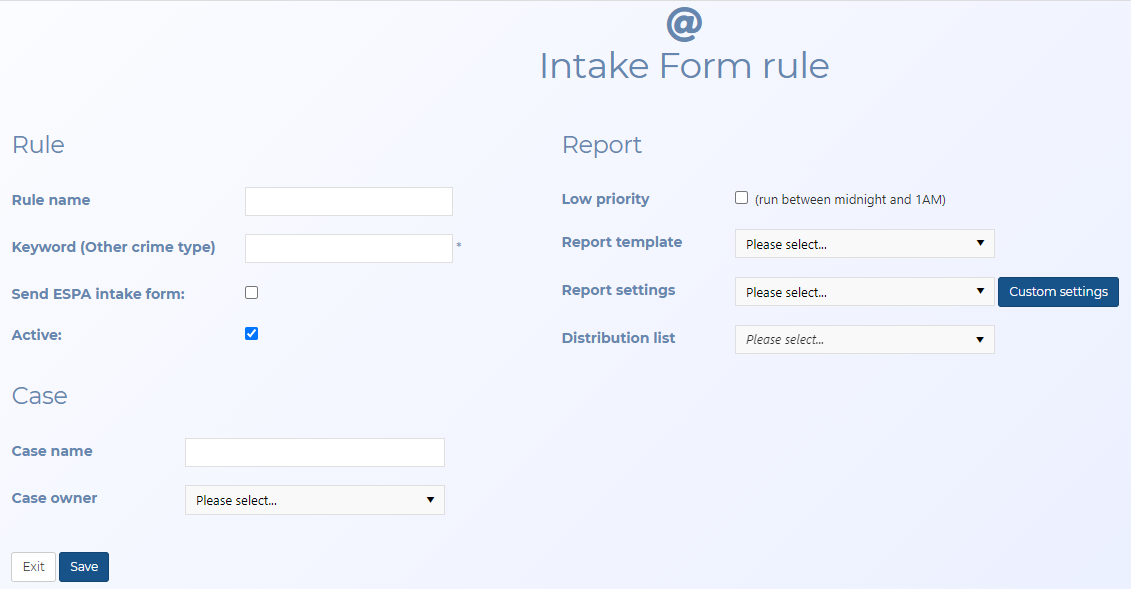The height and width of the screenshot is (589, 1131).
Task: Expand the Report settings dropdown
Action: point(864,292)
